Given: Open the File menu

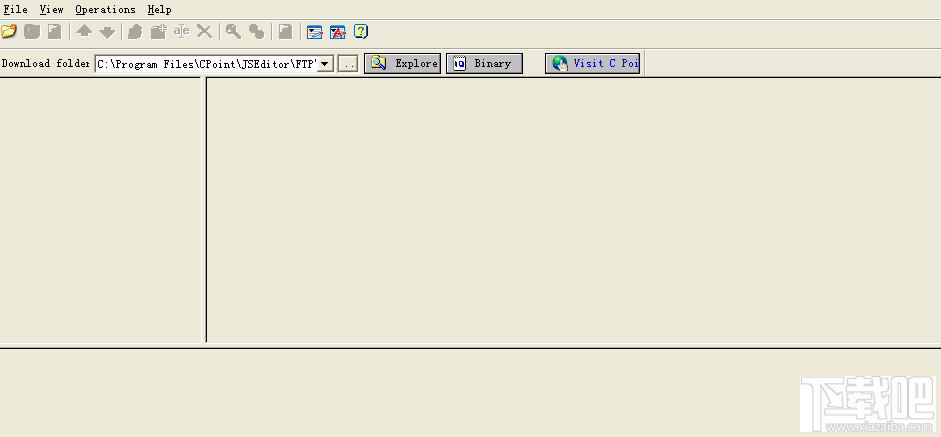Looking at the screenshot, I should coord(16,9).
